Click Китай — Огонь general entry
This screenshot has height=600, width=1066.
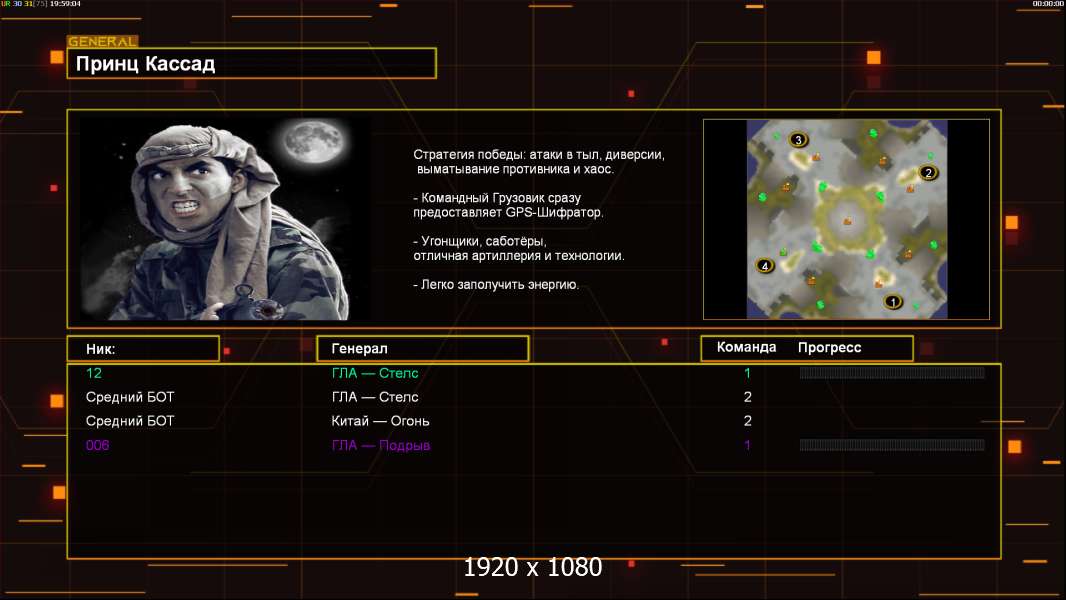(x=381, y=421)
